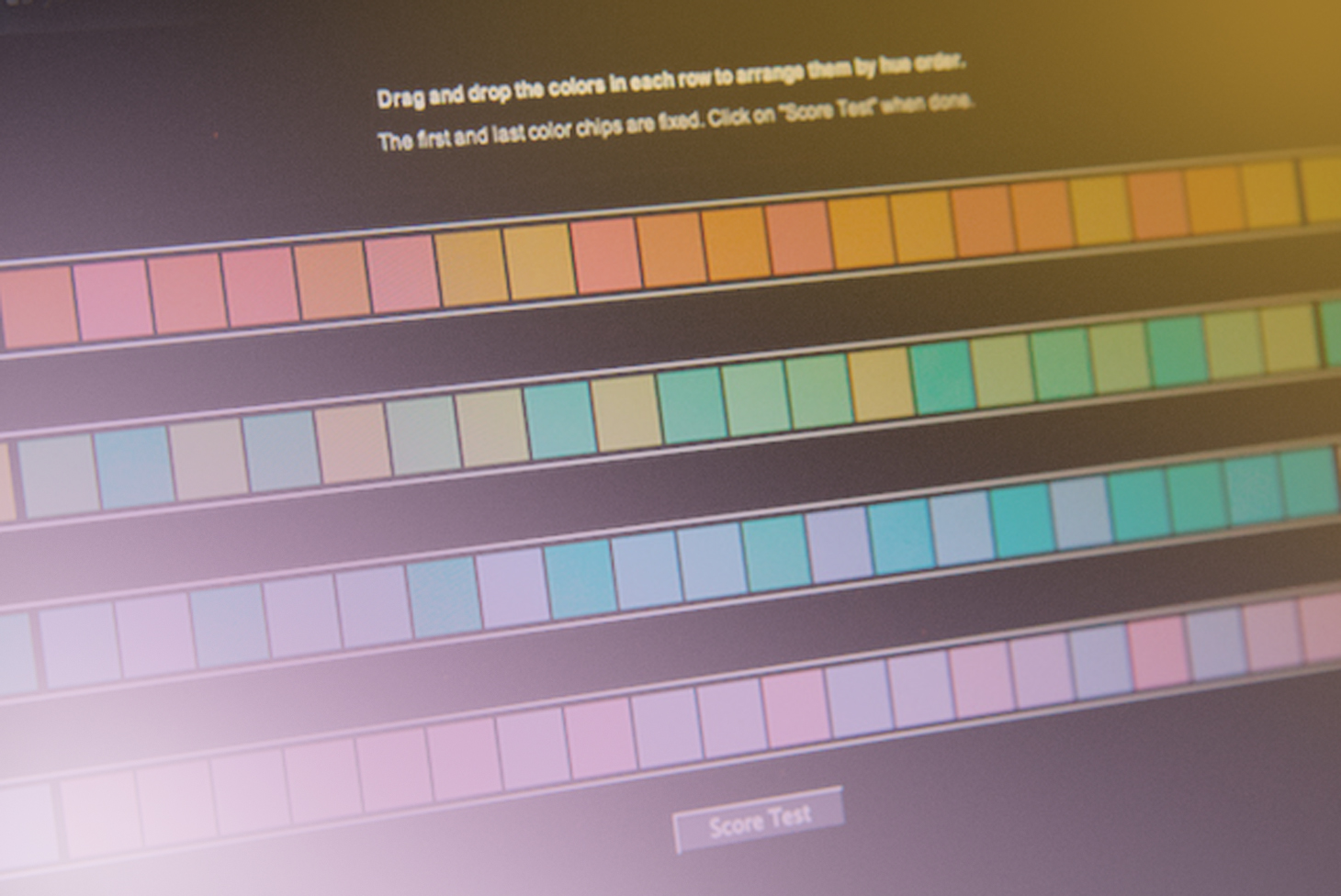1341x896 pixels.
Task: Click the Score Test button
Action: pyautogui.click(x=759, y=818)
